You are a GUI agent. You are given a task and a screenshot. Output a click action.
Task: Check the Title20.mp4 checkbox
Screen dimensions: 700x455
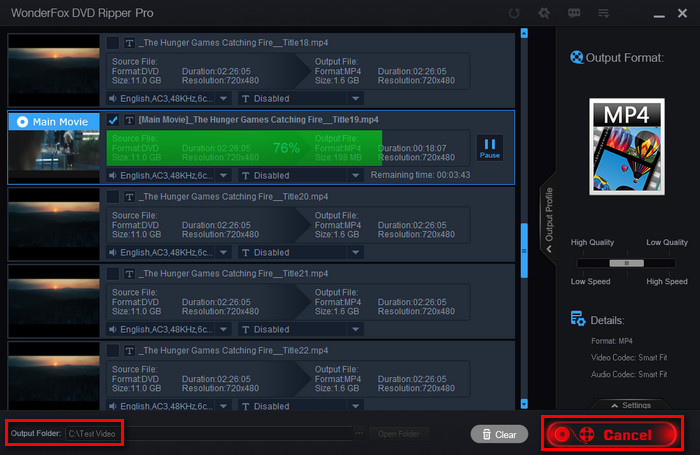click(x=113, y=196)
